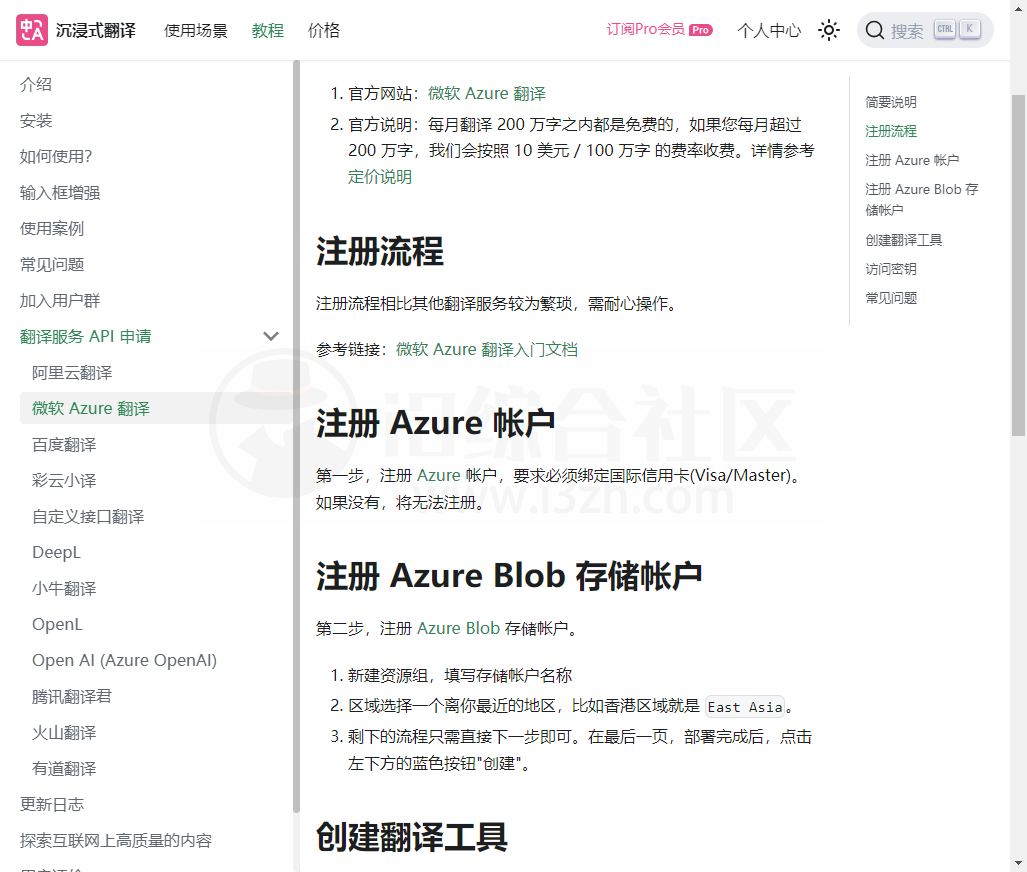The height and width of the screenshot is (872, 1027).
Task: Open the 小牛翻译 sidebar entry
Action: [x=64, y=588]
